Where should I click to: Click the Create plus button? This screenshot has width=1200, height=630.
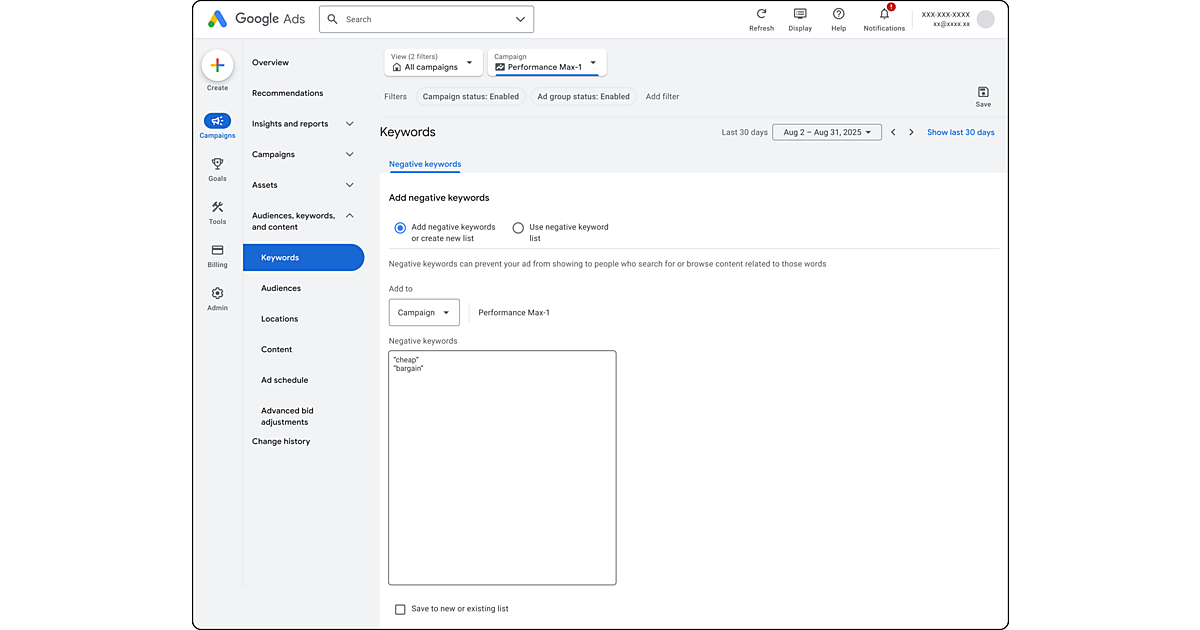217,66
